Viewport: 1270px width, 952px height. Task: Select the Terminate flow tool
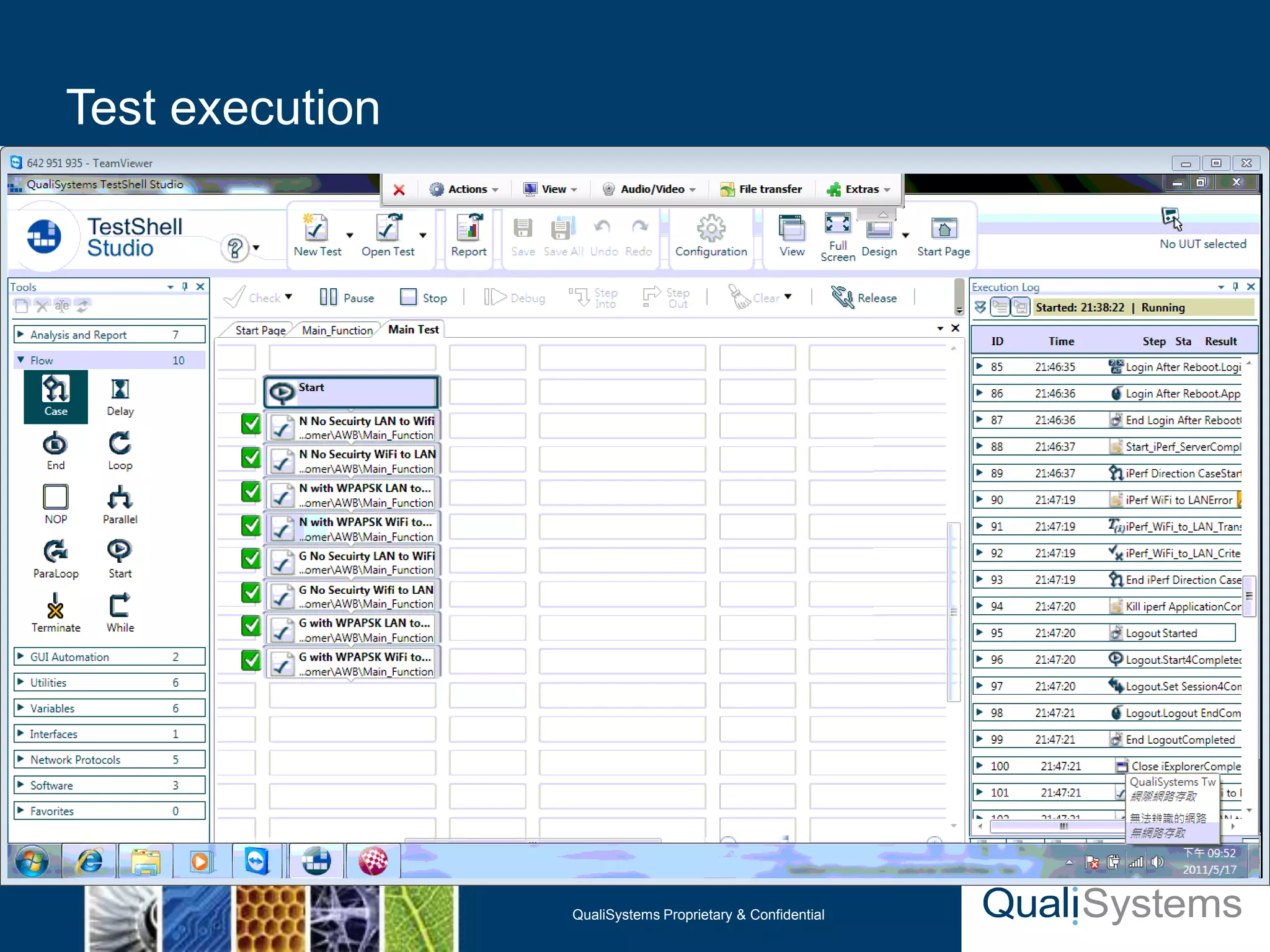56,613
